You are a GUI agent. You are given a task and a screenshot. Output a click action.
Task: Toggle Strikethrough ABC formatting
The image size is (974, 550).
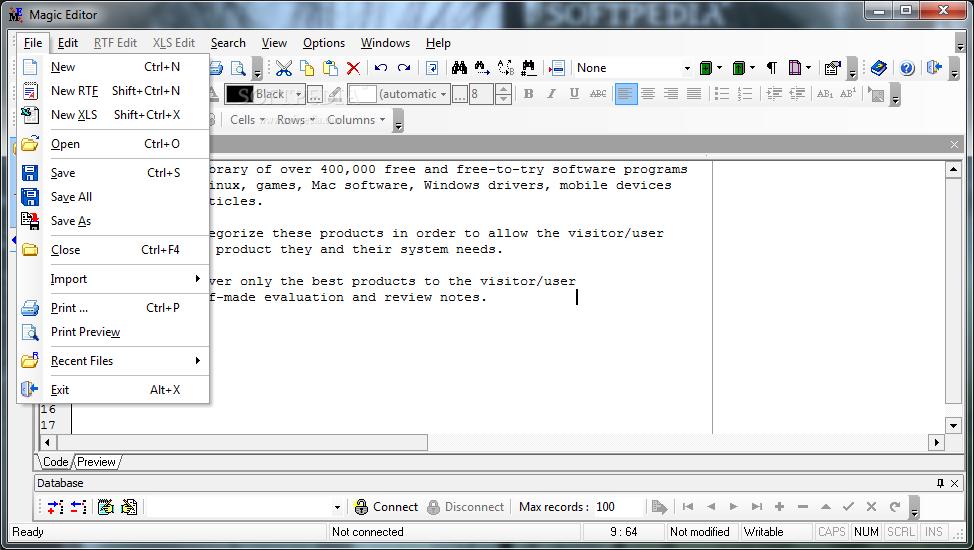coord(598,94)
